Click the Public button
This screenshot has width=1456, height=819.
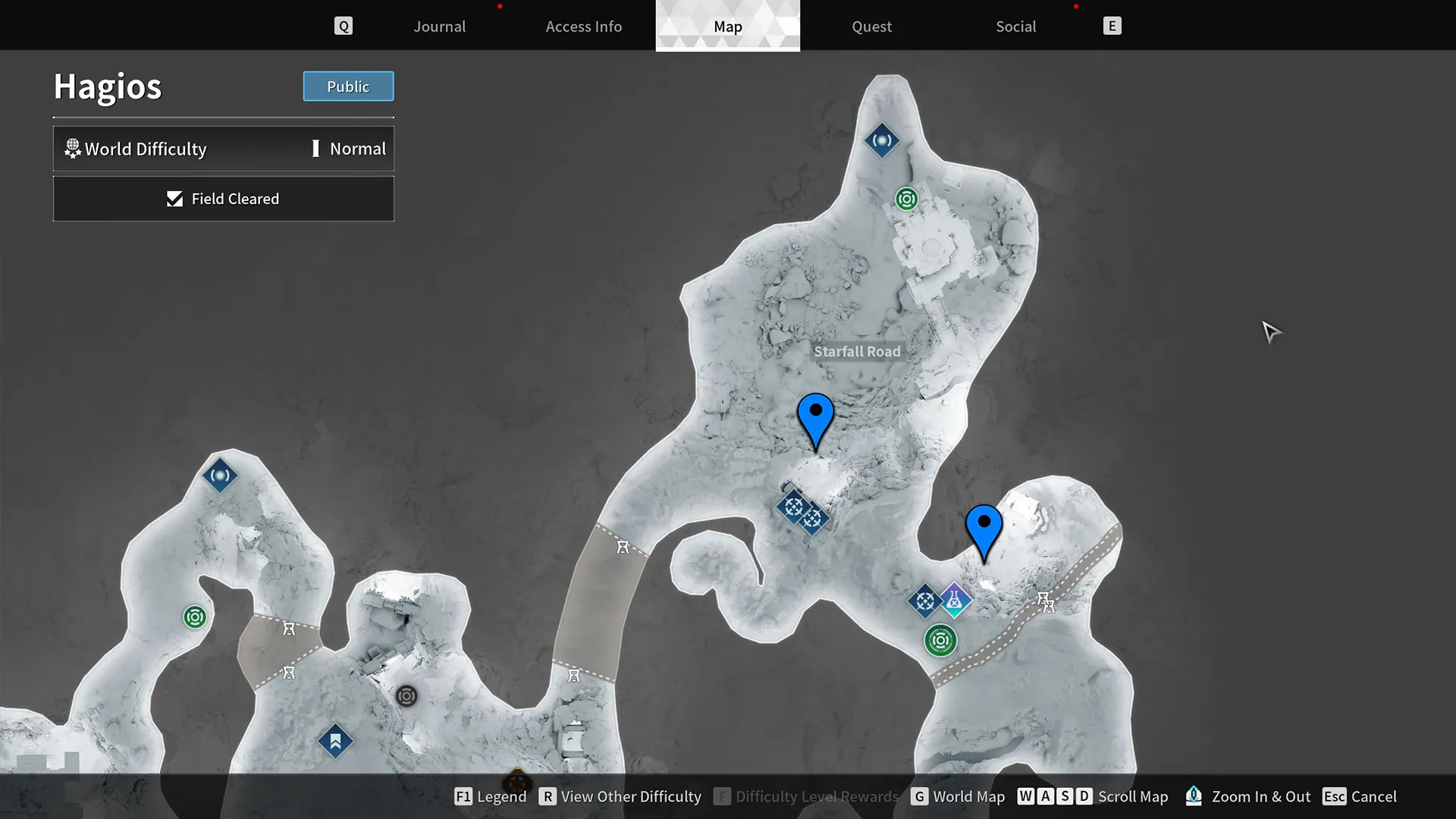(349, 86)
